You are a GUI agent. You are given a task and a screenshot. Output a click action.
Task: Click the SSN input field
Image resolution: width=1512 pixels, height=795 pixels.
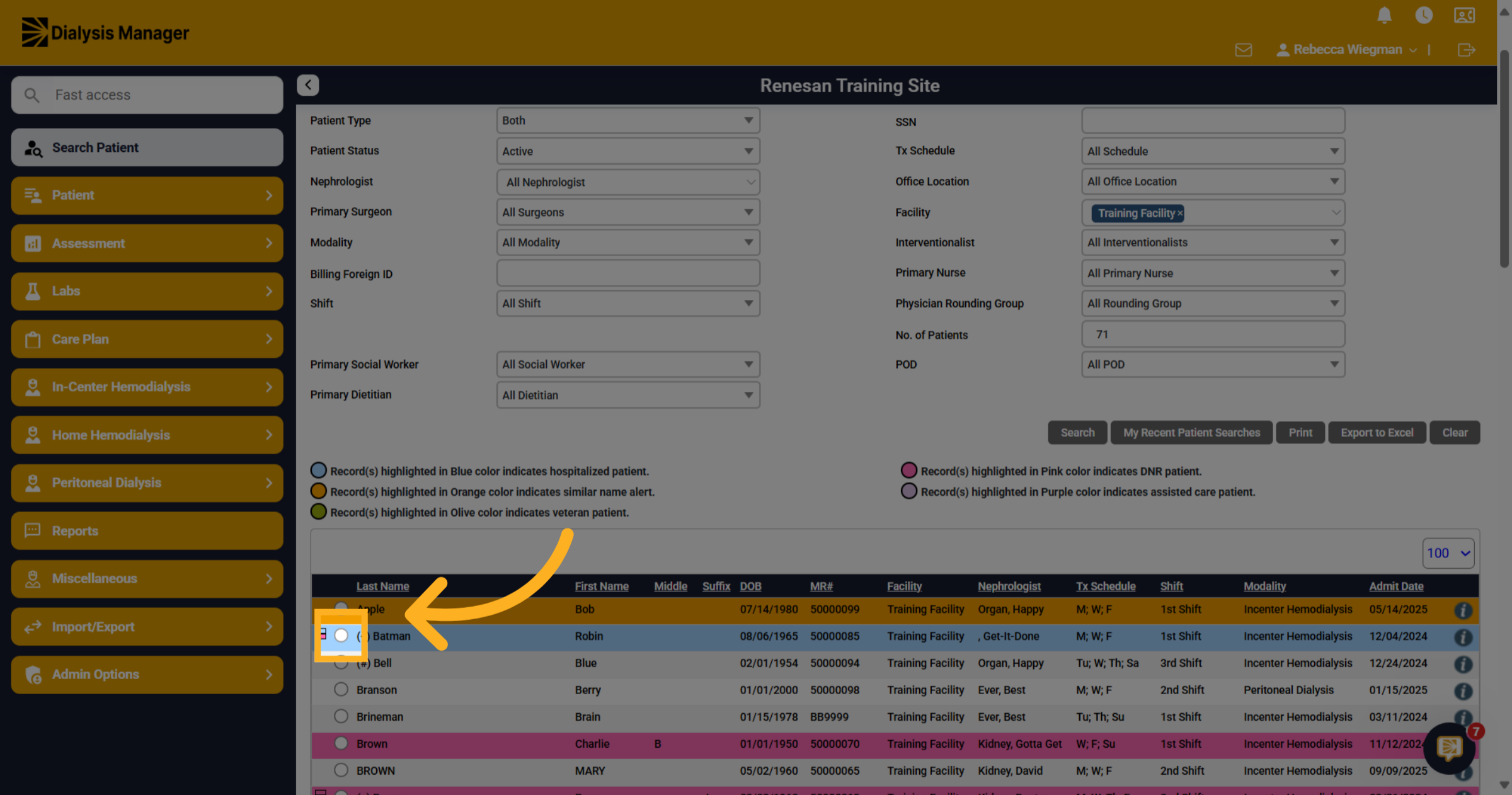(x=1213, y=120)
